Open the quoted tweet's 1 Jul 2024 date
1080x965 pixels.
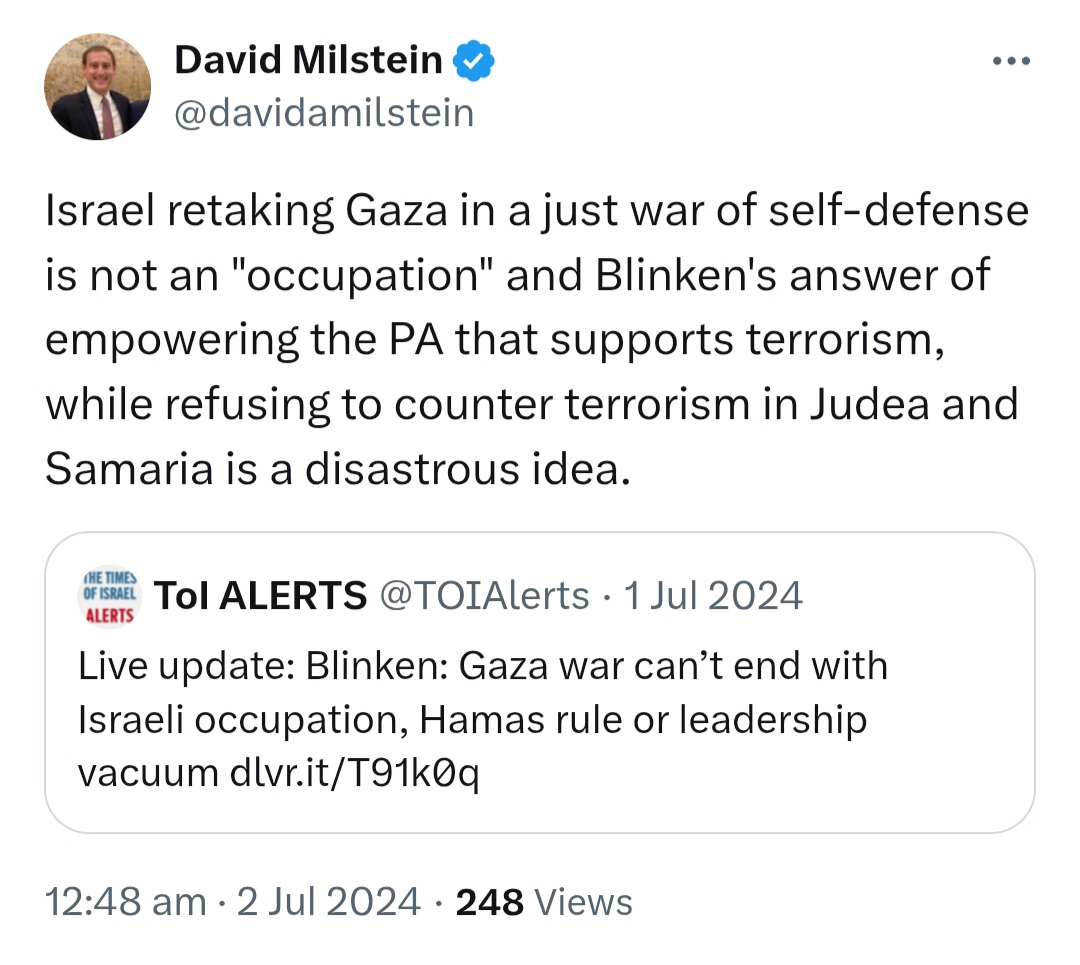tap(713, 596)
